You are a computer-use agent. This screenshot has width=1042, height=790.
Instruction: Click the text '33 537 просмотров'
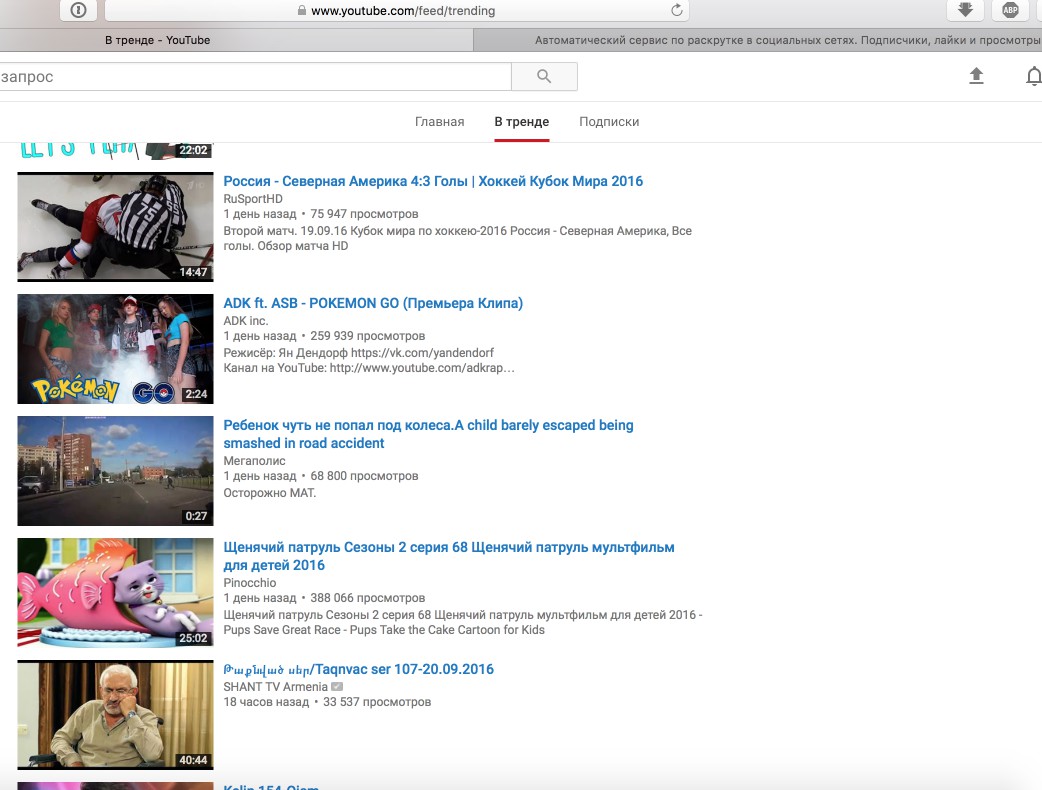(377, 702)
